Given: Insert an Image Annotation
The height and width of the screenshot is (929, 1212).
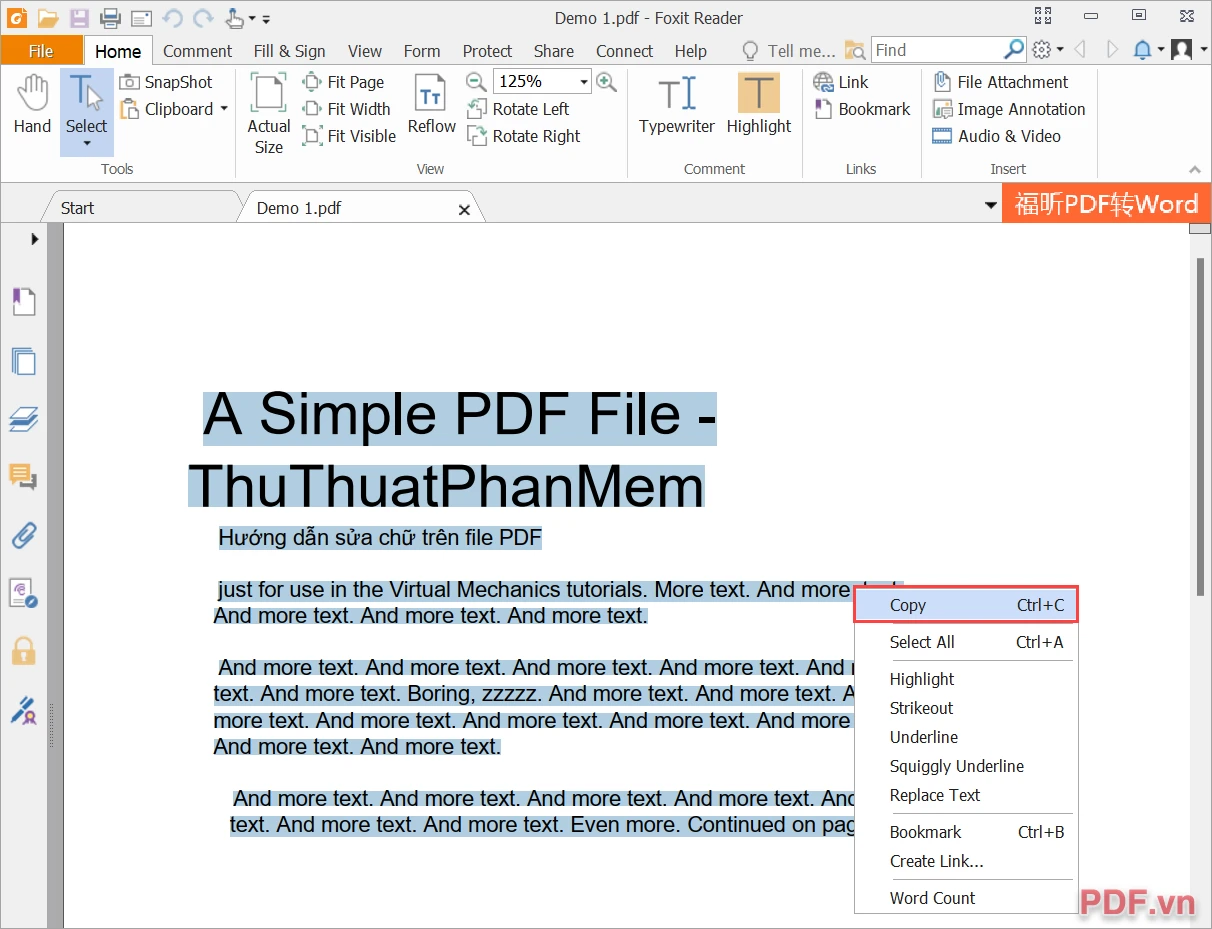Looking at the screenshot, I should (x=1009, y=109).
